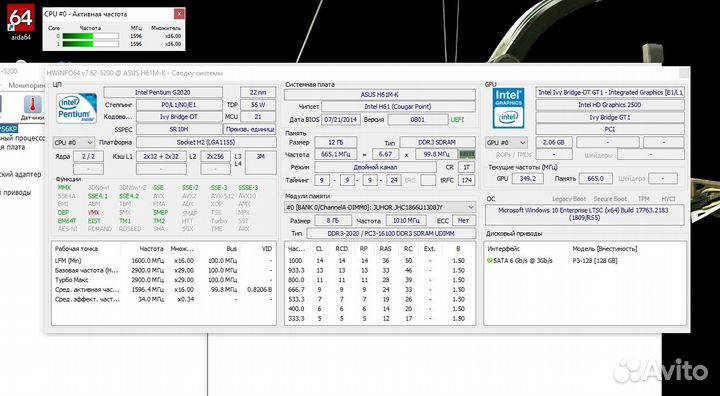Image resolution: width=720 pixels, height=396 pixels.
Task: Click the Произв. единица button
Action: (250, 130)
